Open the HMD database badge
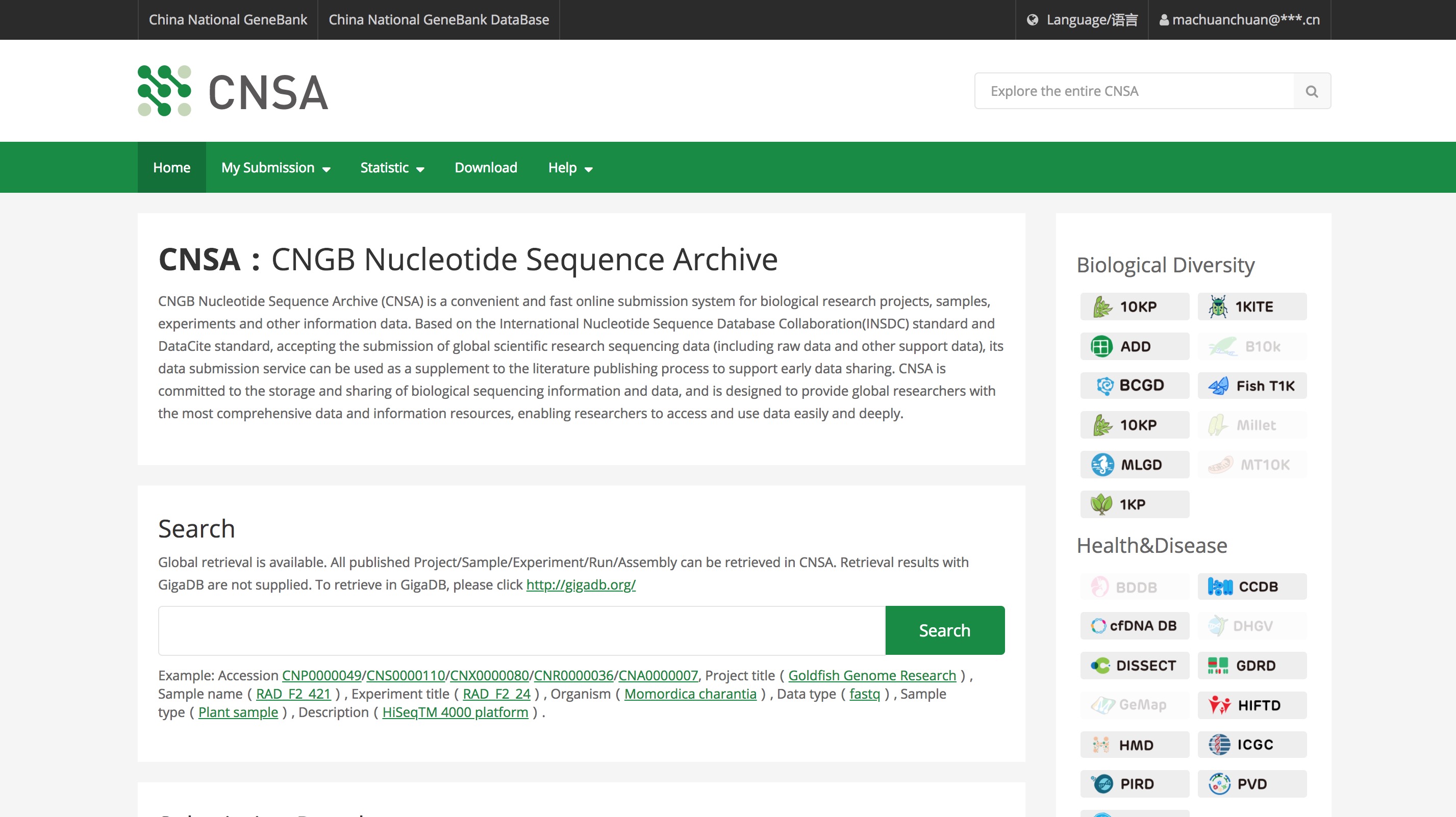1456x817 pixels. [1135, 745]
